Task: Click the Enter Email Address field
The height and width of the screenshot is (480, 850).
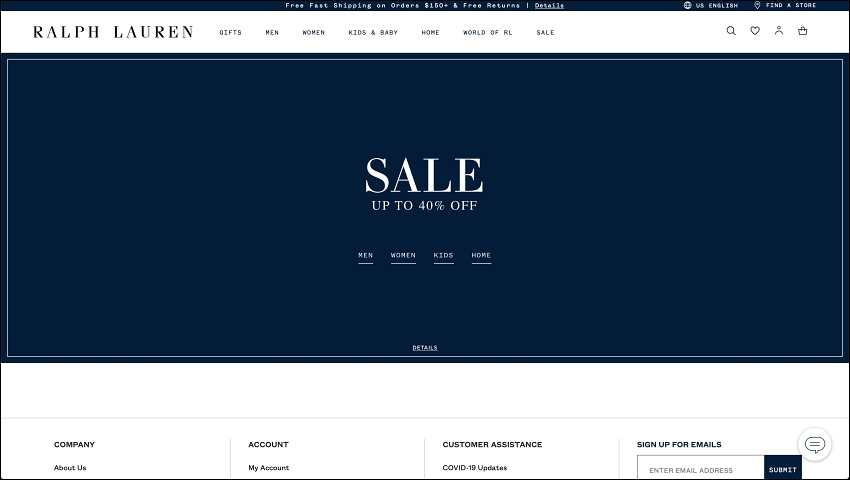Action: (x=700, y=470)
